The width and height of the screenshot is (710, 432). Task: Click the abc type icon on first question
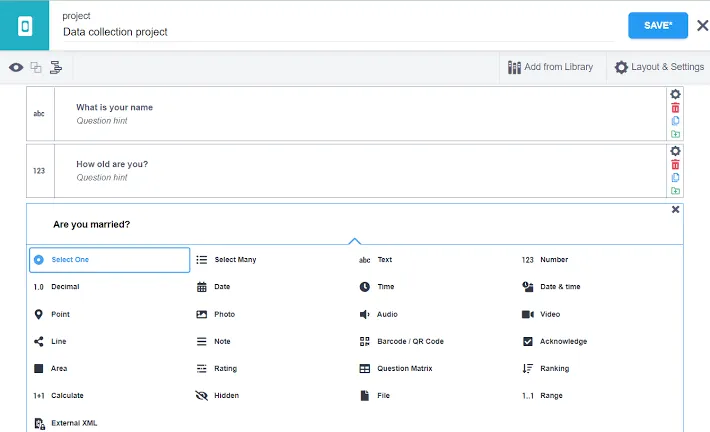point(39,114)
